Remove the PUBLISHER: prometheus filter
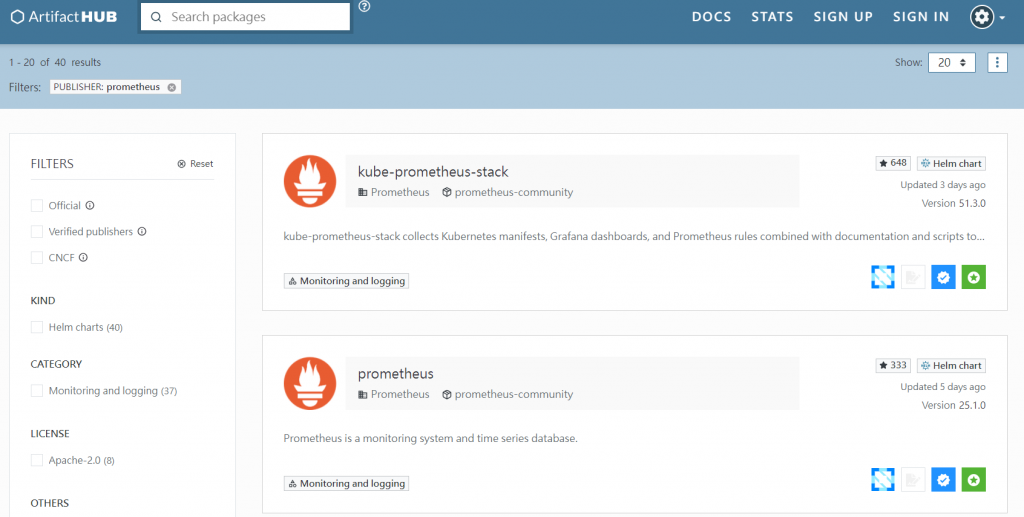 172,87
